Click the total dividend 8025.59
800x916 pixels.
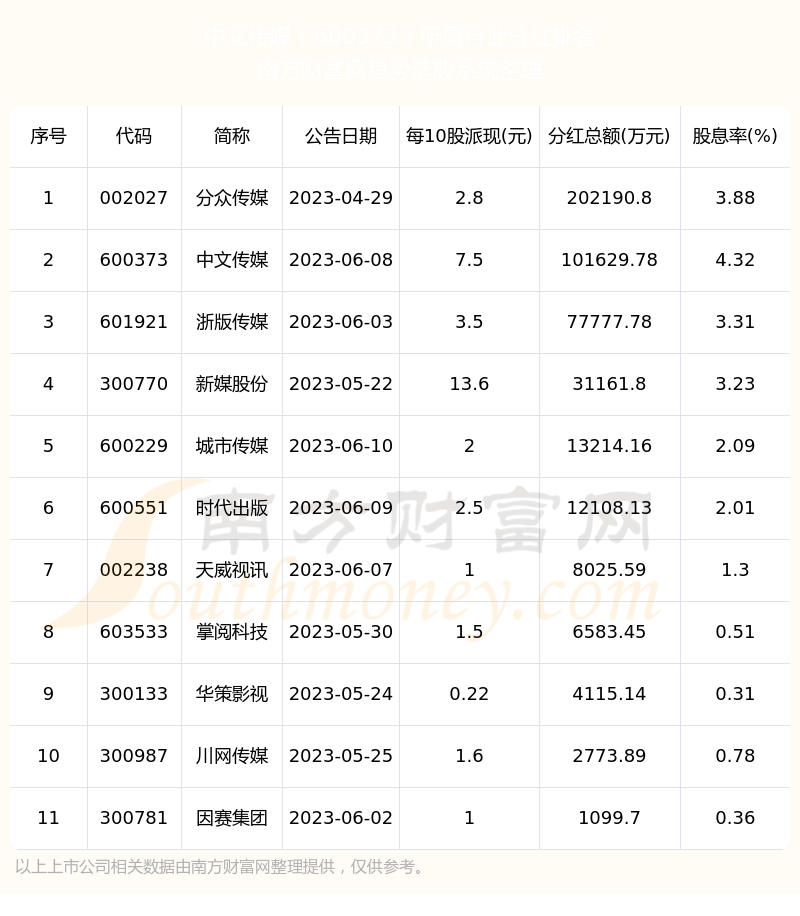click(x=609, y=570)
